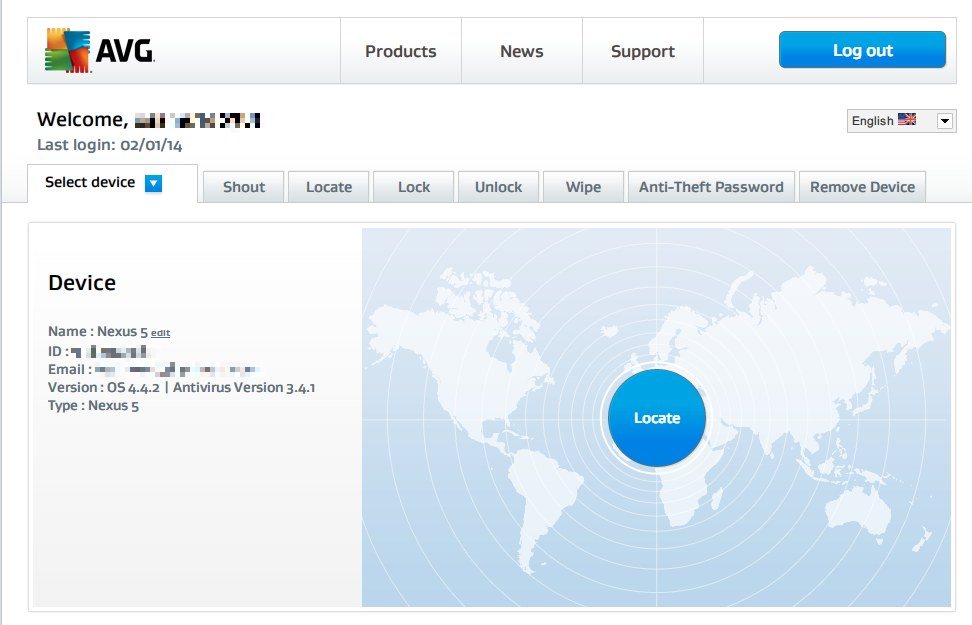Click the Remove Device tab
The width and height of the screenshot is (972, 625).
coord(862,187)
